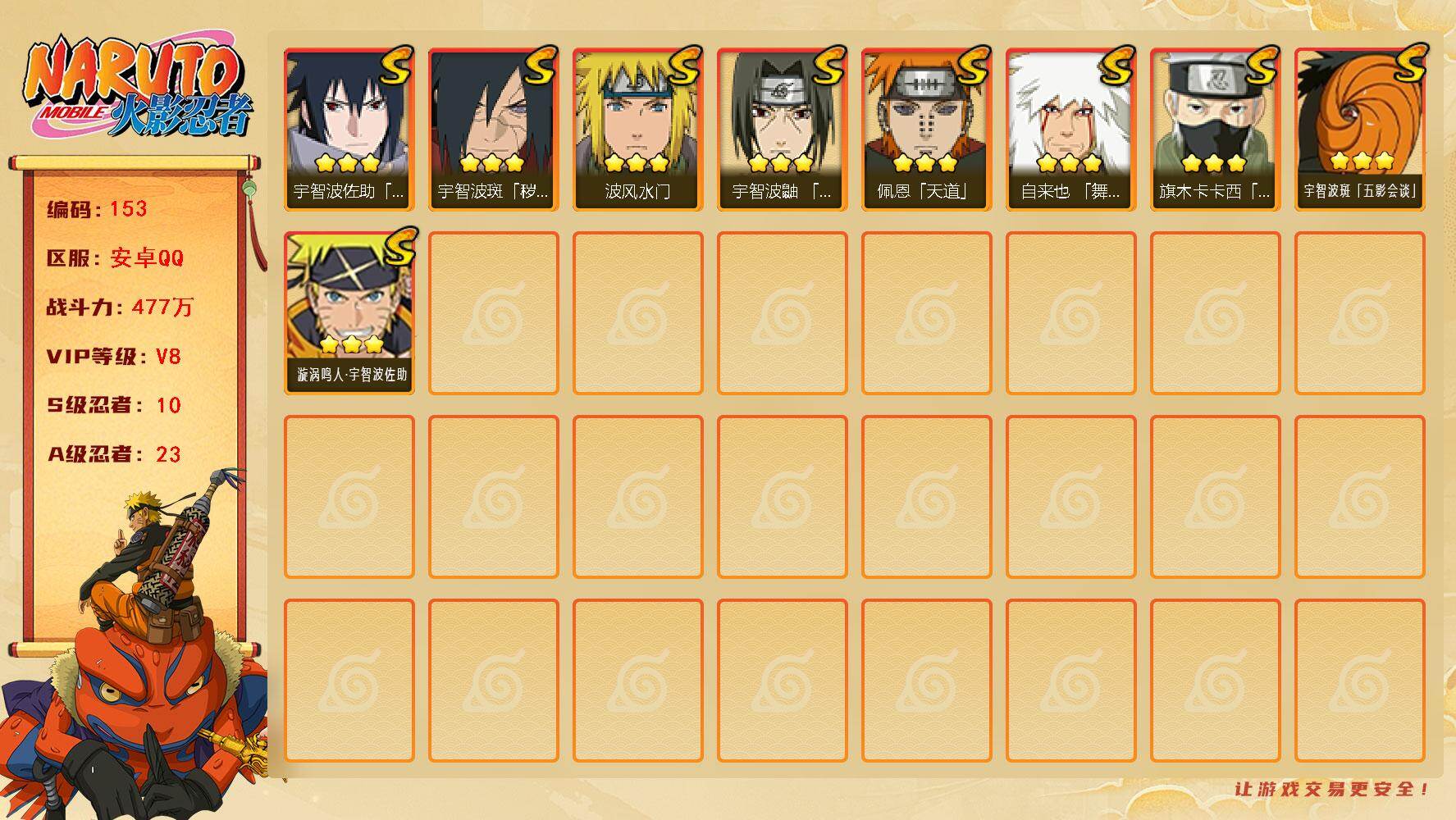Click the S rank badge on 自来也 card
1456x820 pixels.
(1117, 66)
